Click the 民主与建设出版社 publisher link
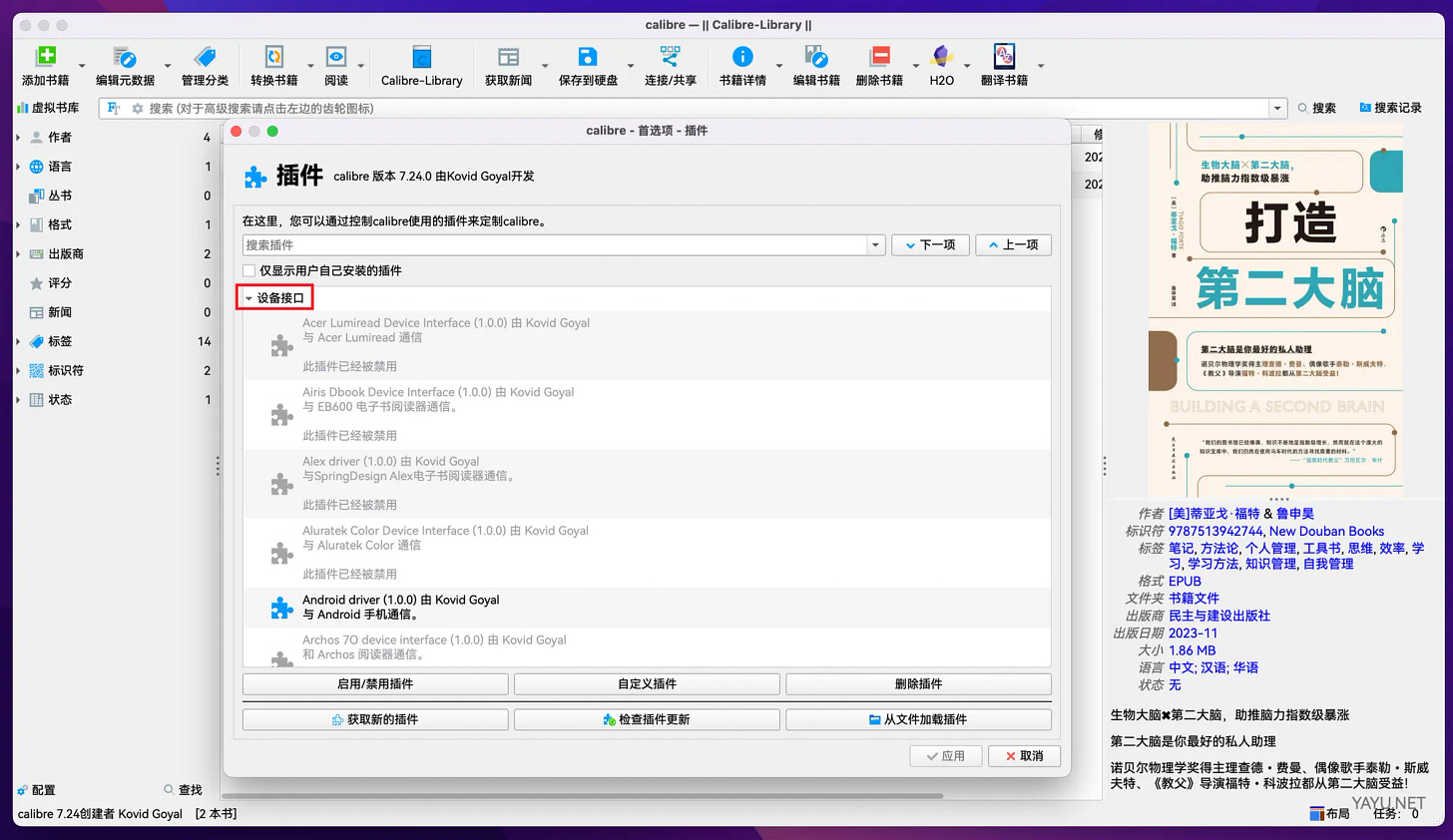1453x840 pixels. [x=1219, y=616]
